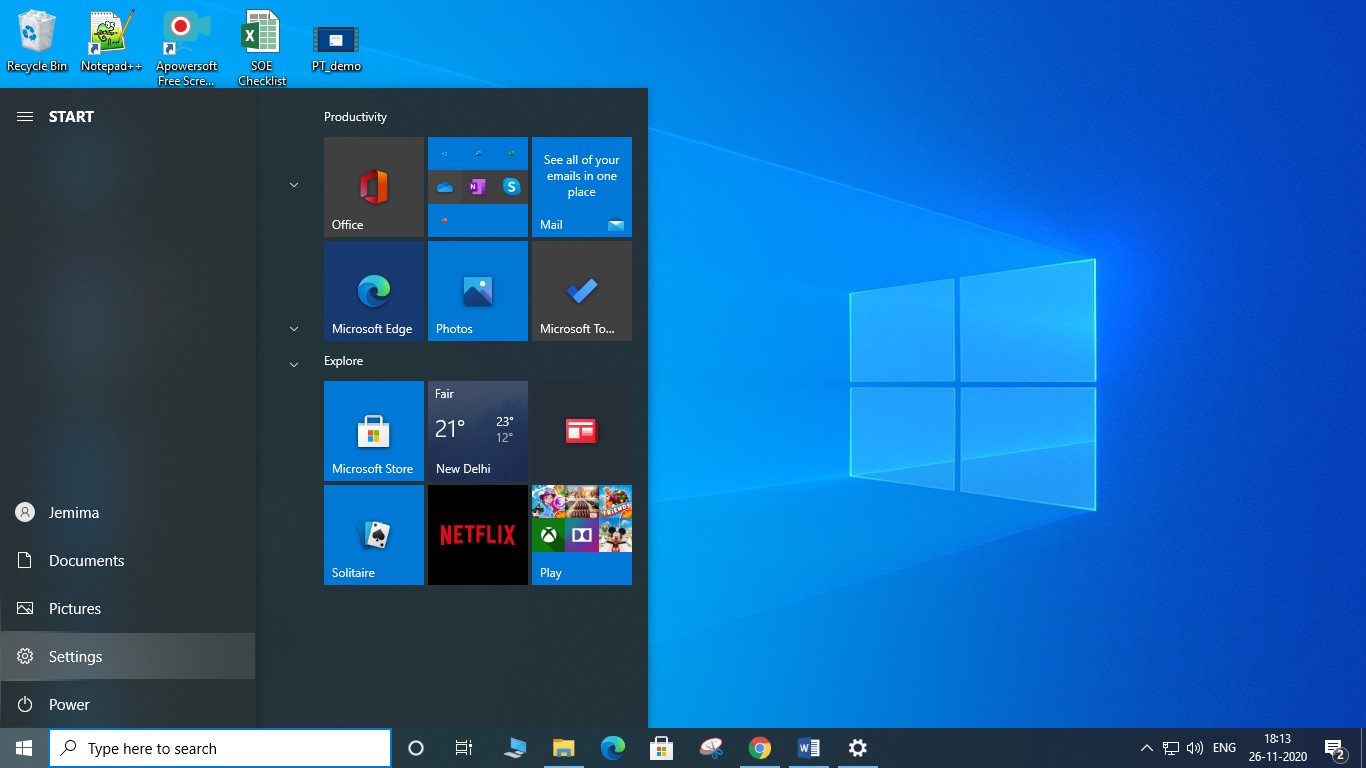This screenshot has width=1366, height=768.
Task: Click the OneNote icon in tile folder
Action: (x=478, y=187)
